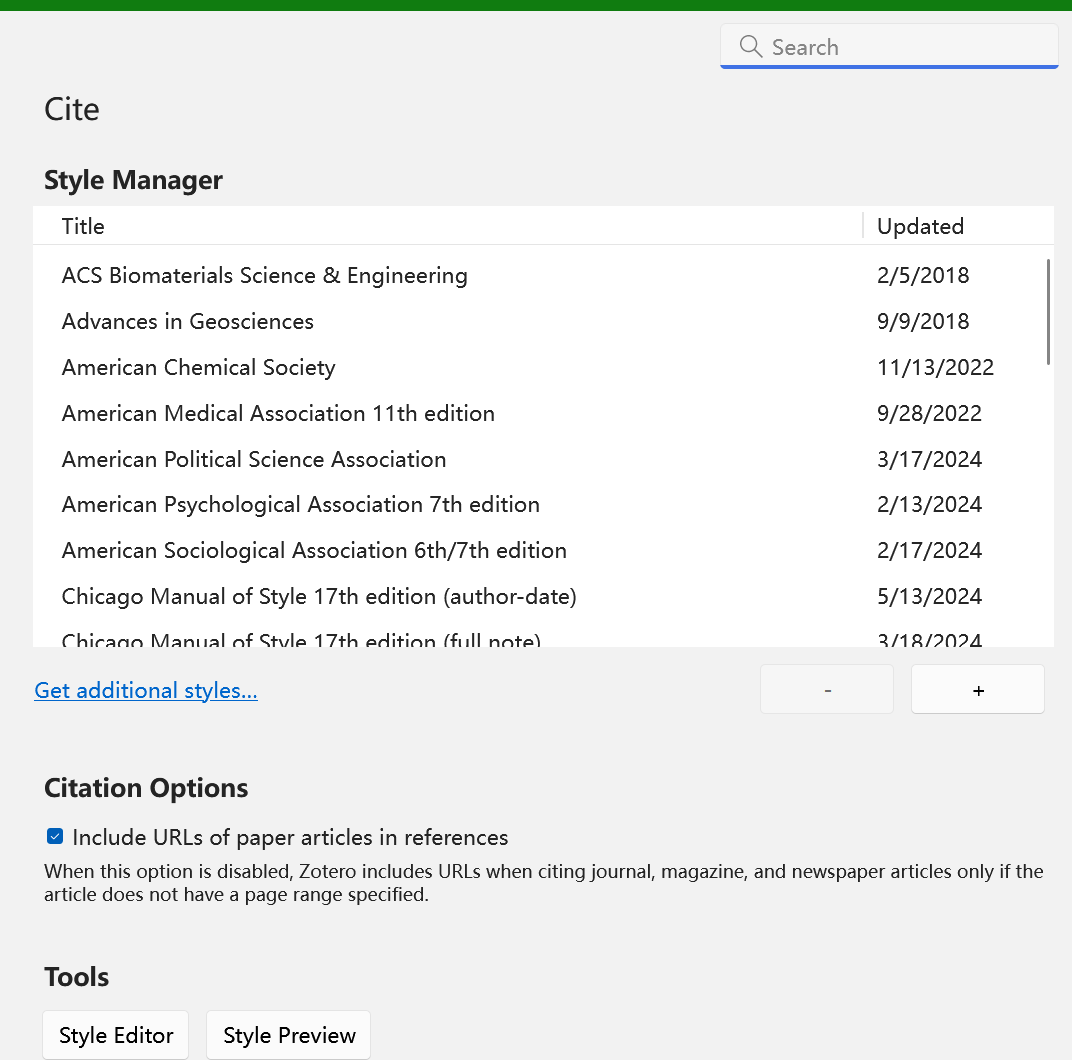1072x1060 pixels.
Task: Click the style list vertical scrollbar
Action: (1048, 312)
